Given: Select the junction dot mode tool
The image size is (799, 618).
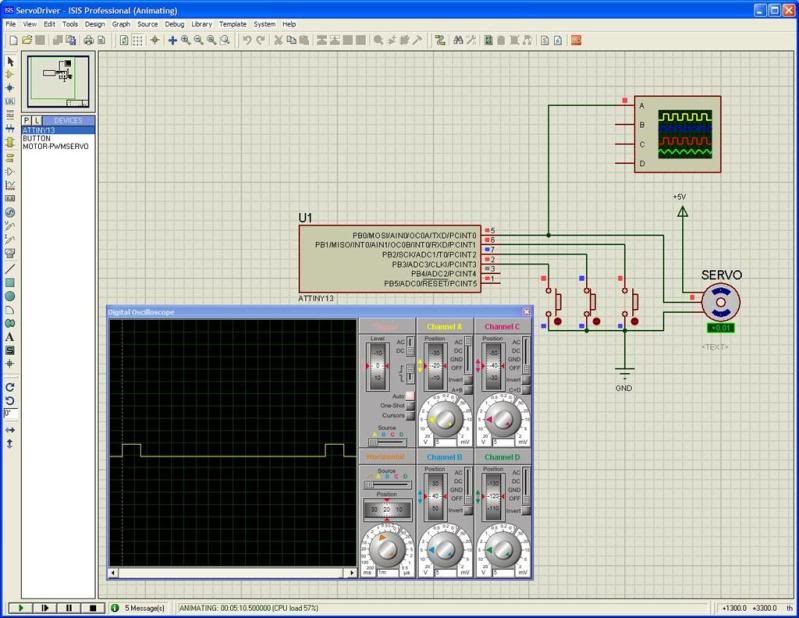Looking at the screenshot, I should (10, 88).
